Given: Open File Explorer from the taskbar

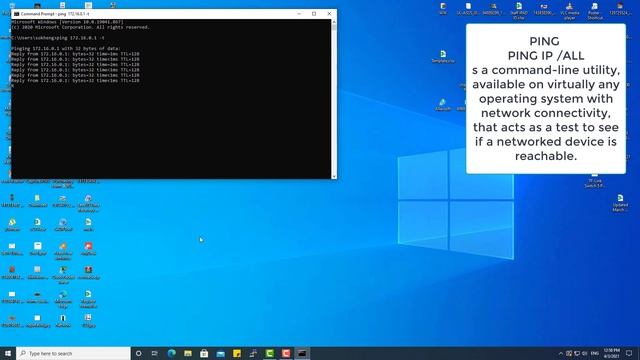Looking at the screenshot, I should click(x=188, y=353).
